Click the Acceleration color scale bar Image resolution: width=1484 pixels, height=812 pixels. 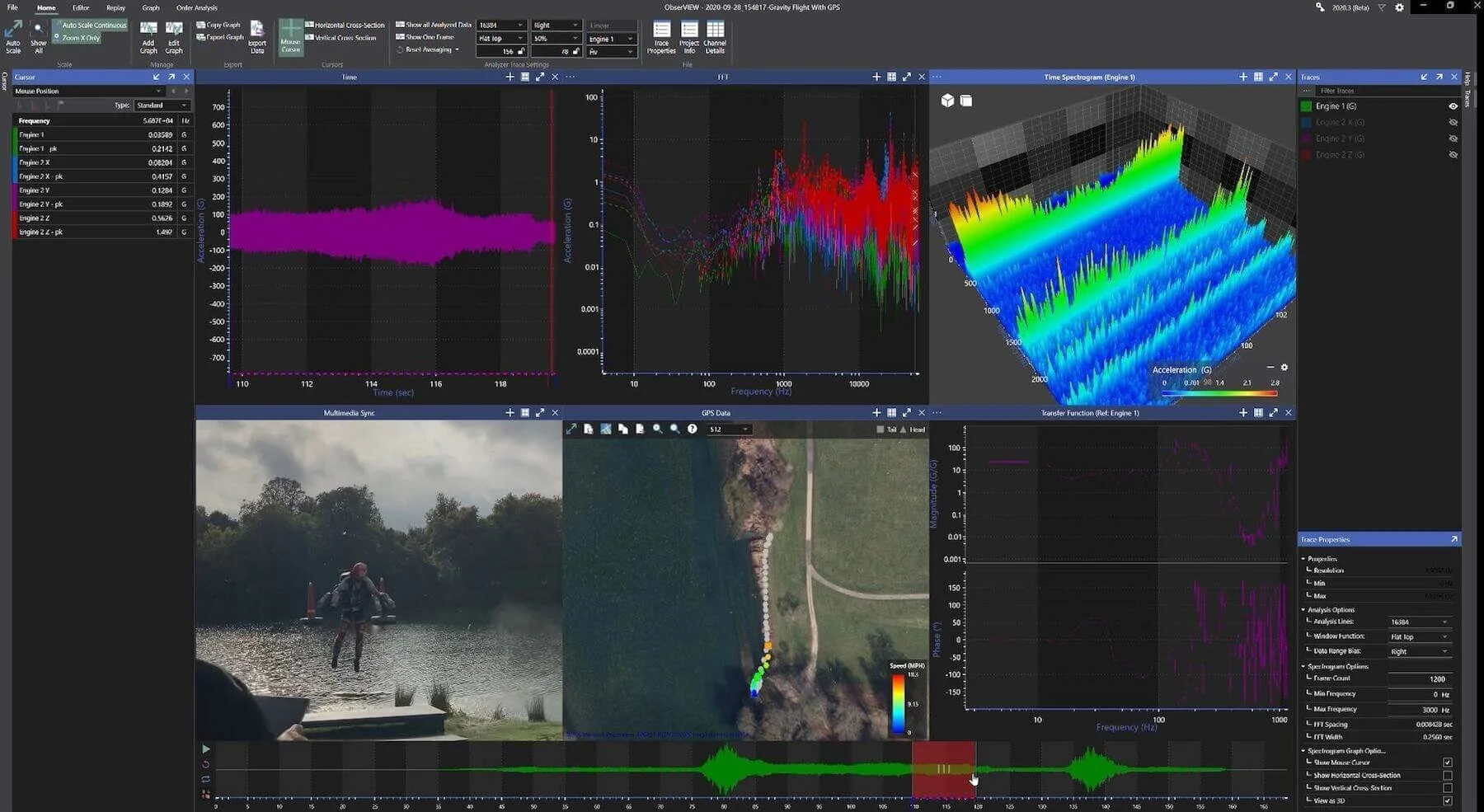pos(1219,393)
